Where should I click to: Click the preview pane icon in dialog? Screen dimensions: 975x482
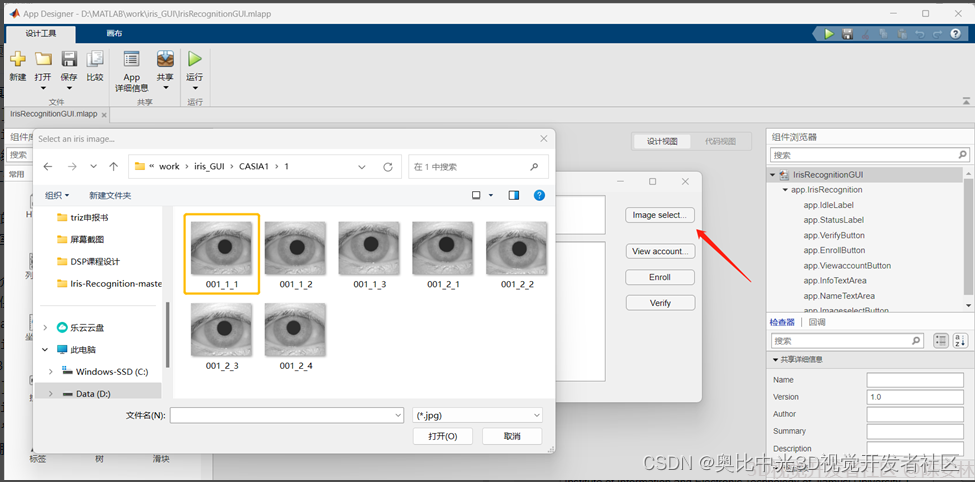pyautogui.click(x=514, y=195)
